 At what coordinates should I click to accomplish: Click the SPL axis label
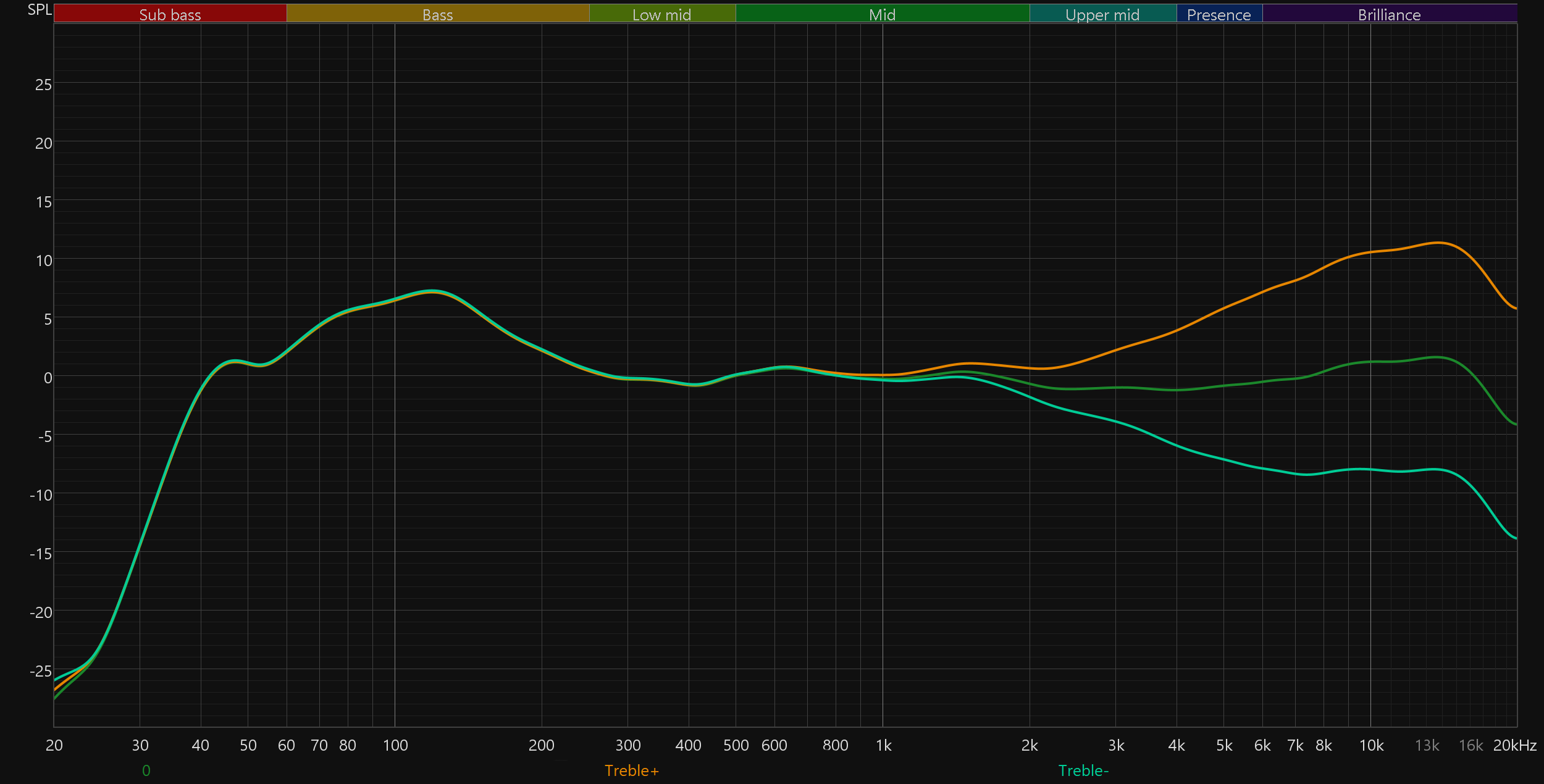click(x=40, y=10)
